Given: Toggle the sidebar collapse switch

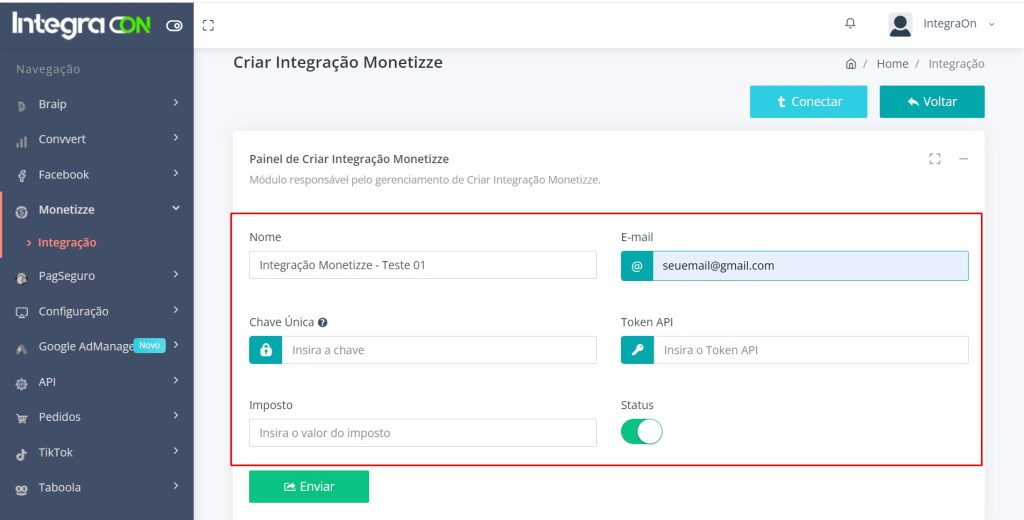Looking at the screenshot, I should click(x=175, y=26).
